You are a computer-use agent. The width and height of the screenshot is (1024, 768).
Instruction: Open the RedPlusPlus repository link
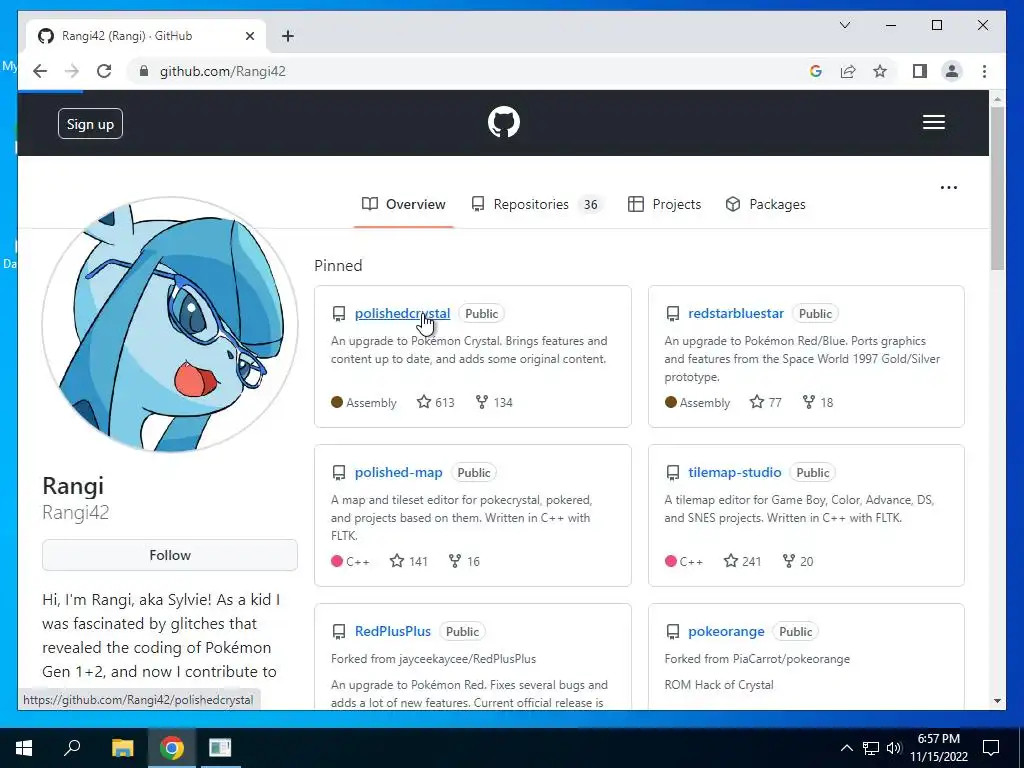click(392, 632)
